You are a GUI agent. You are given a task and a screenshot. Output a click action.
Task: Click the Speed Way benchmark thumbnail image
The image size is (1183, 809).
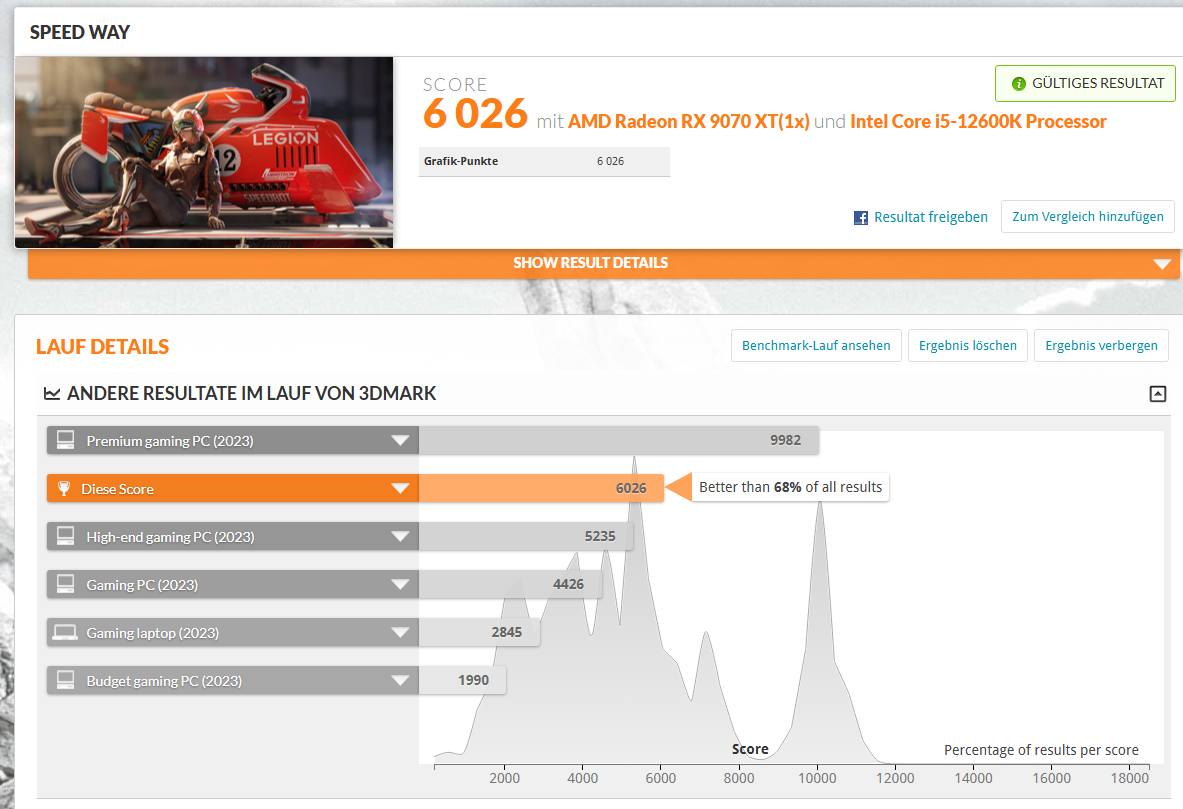tap(204, 152)
